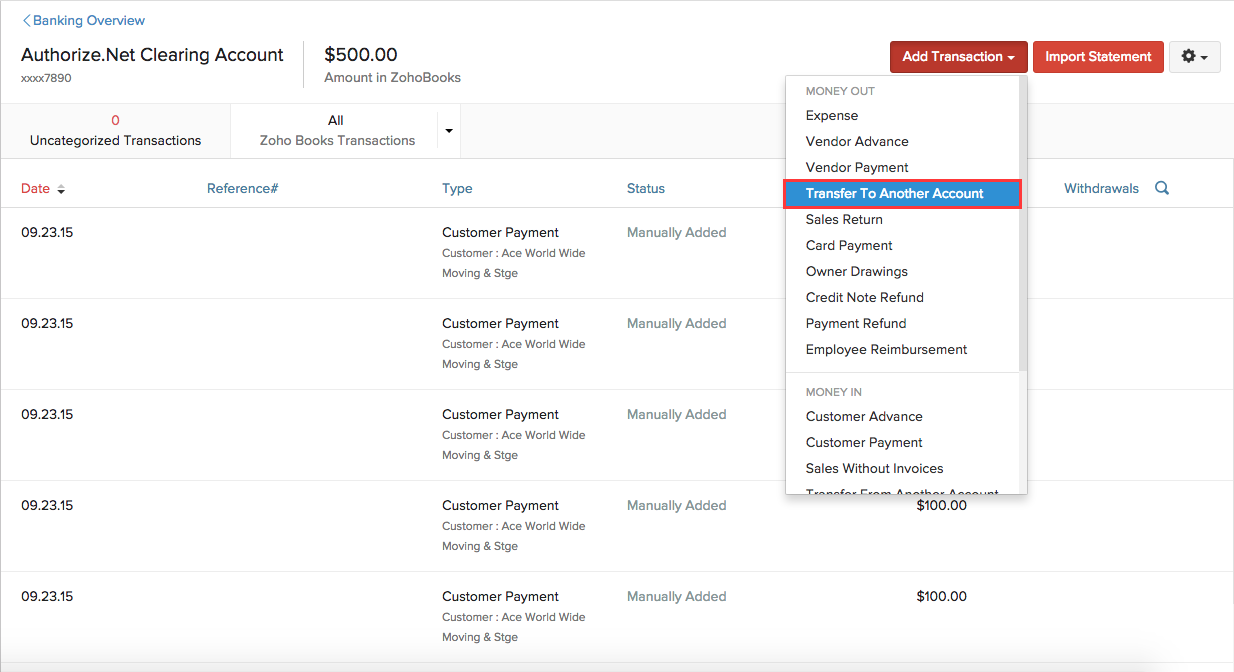Select Sales Return menu entry
Viewport: 1234px width, 672px height.
point(844,219)
